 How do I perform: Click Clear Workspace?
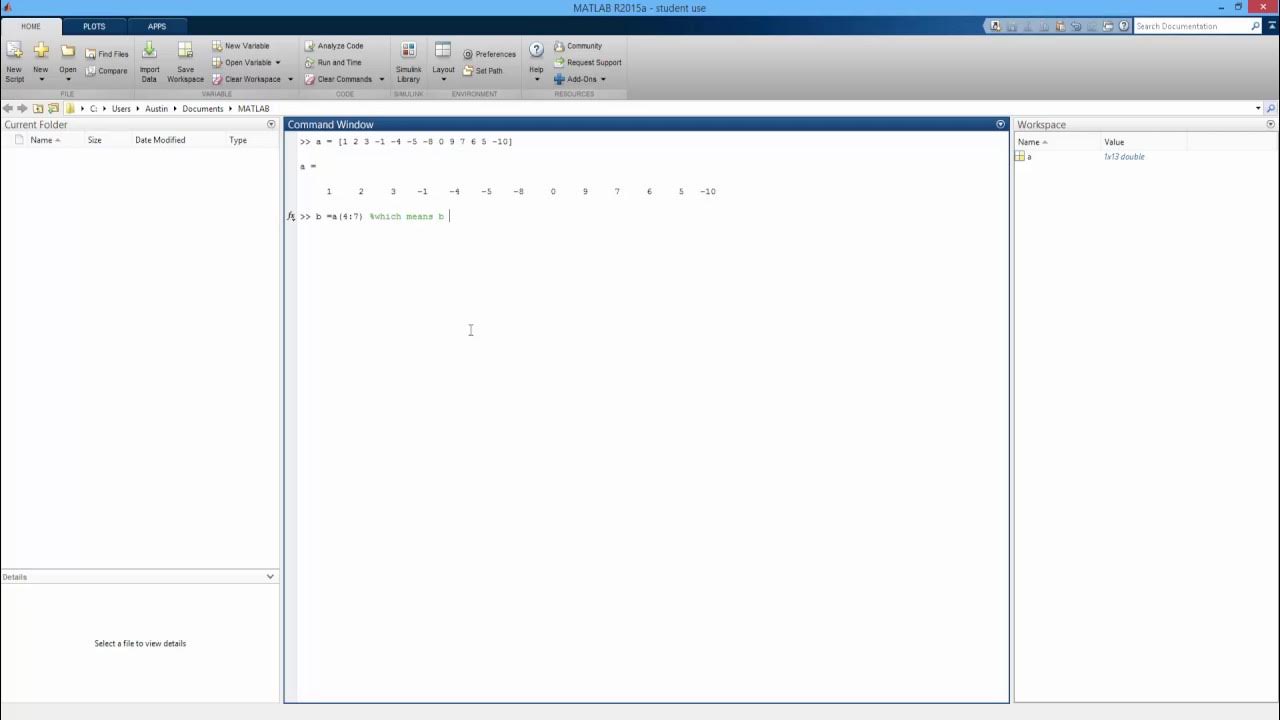point(246,79)
